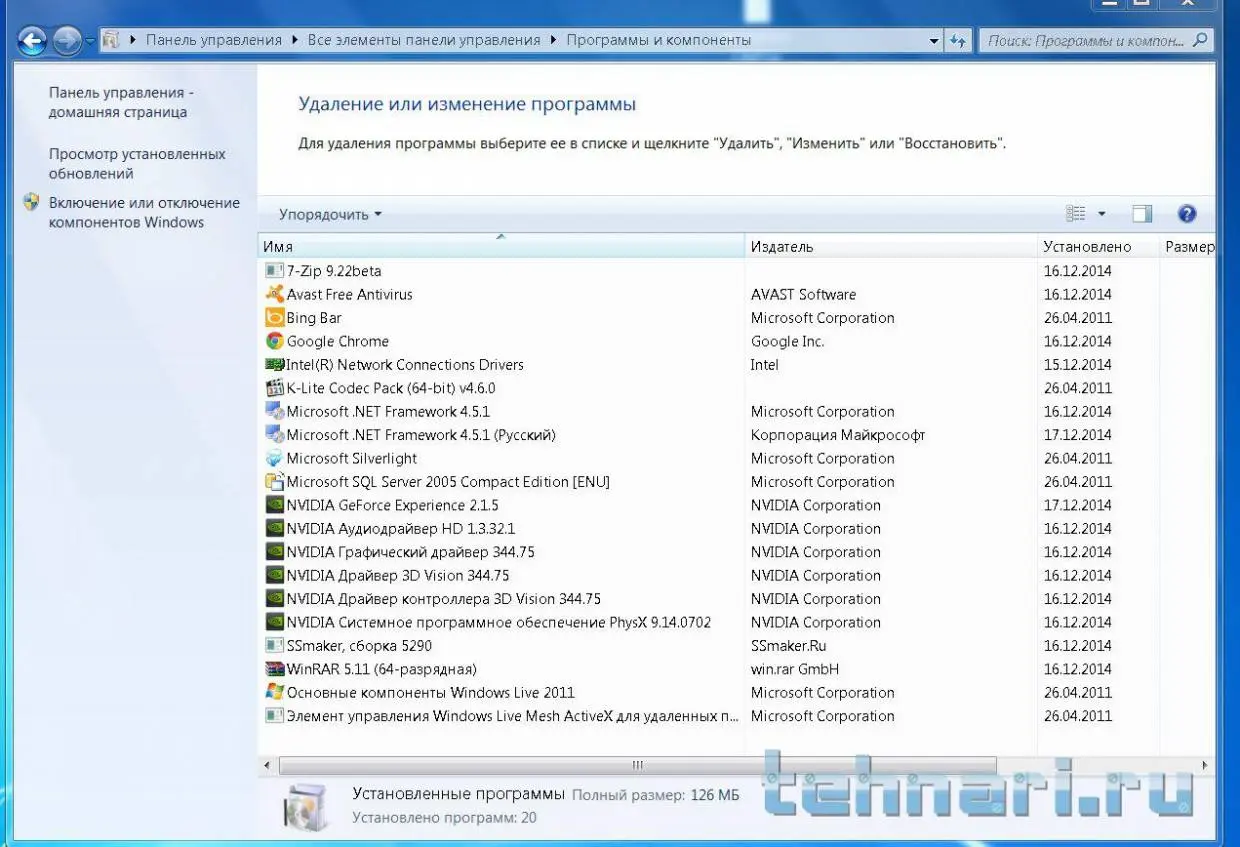1240x847 pixels.
Task: Click Все элементы панели управления breadcrumb
Action: click(424, 40)
